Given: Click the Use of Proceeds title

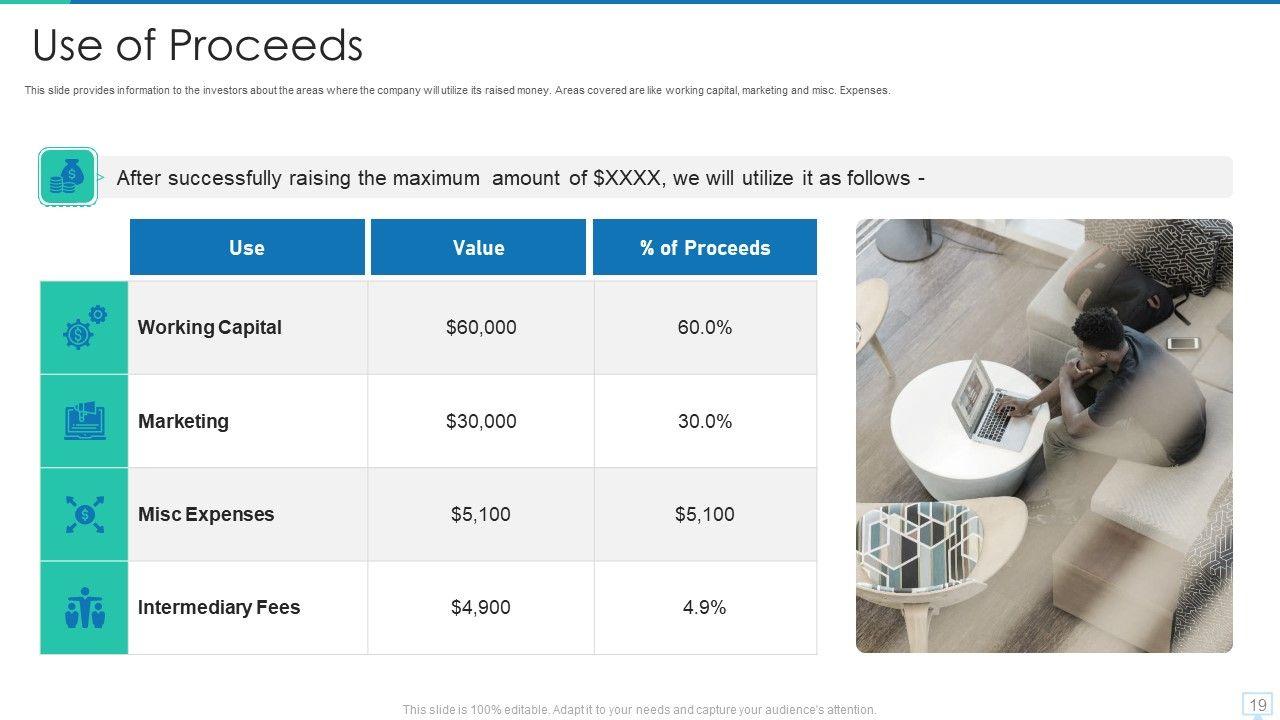Looking at the screenshot, I should click(x=197, y=46).
